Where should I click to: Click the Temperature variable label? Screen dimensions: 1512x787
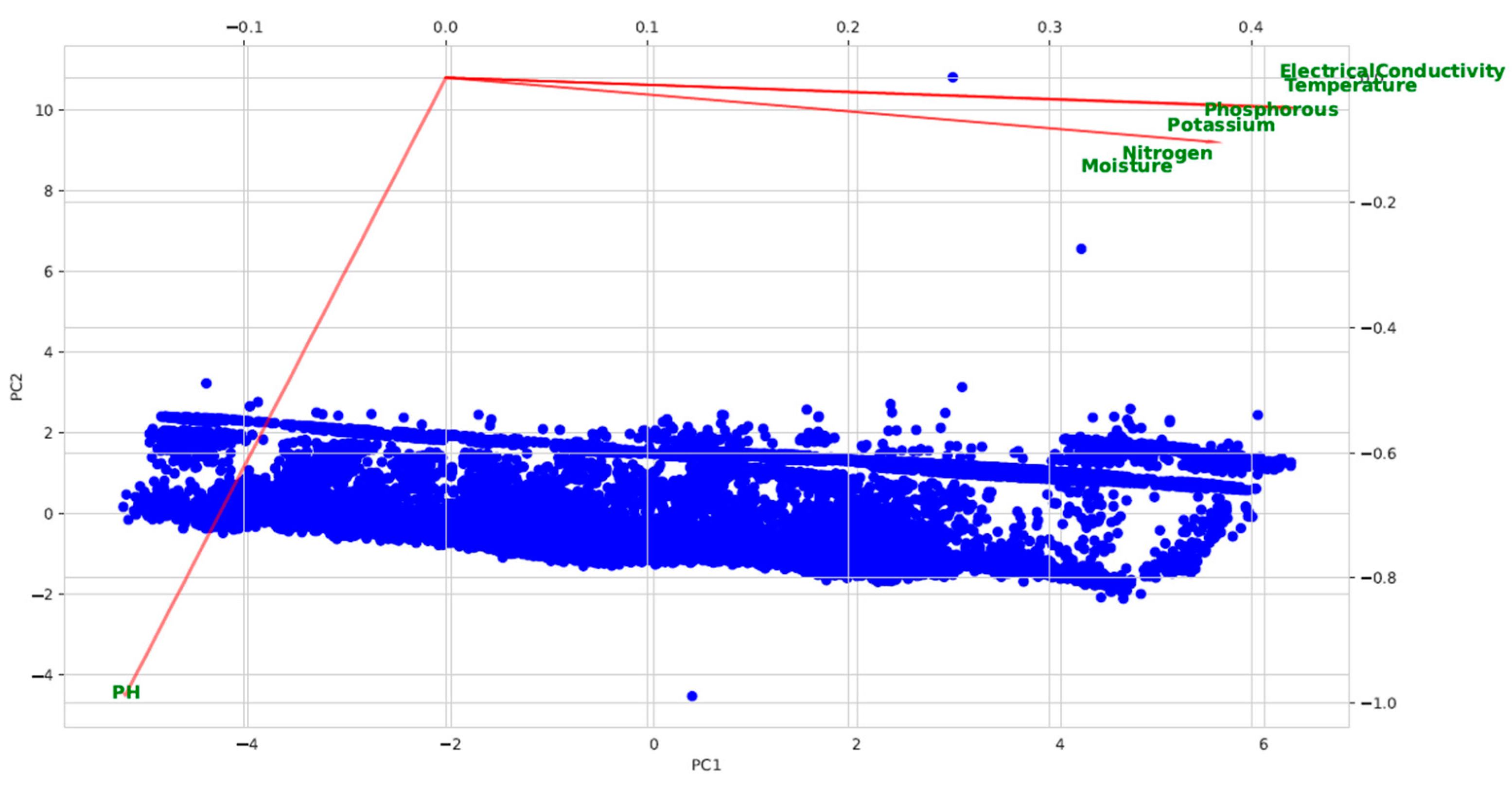(x=1351, y=86)
